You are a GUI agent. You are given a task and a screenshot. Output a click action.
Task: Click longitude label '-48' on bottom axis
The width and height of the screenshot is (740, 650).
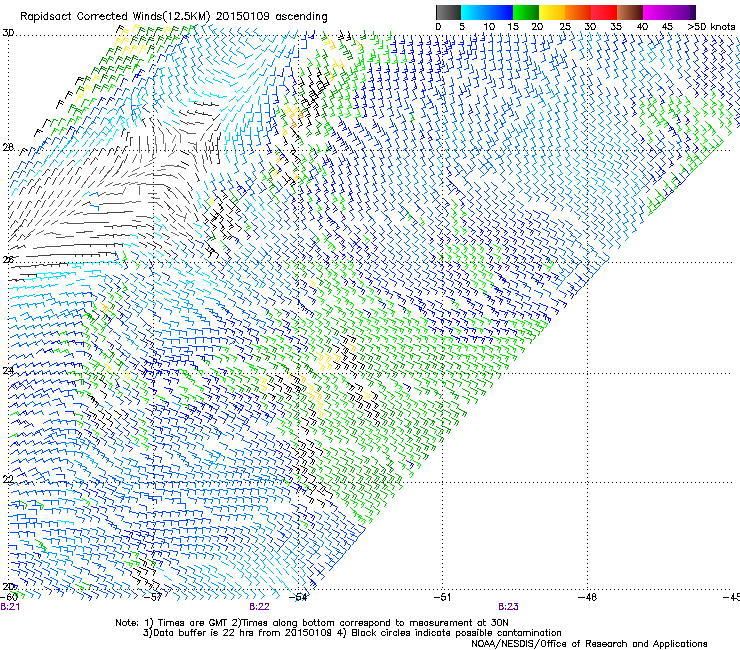pyautogui.click(x=588, y=597)
